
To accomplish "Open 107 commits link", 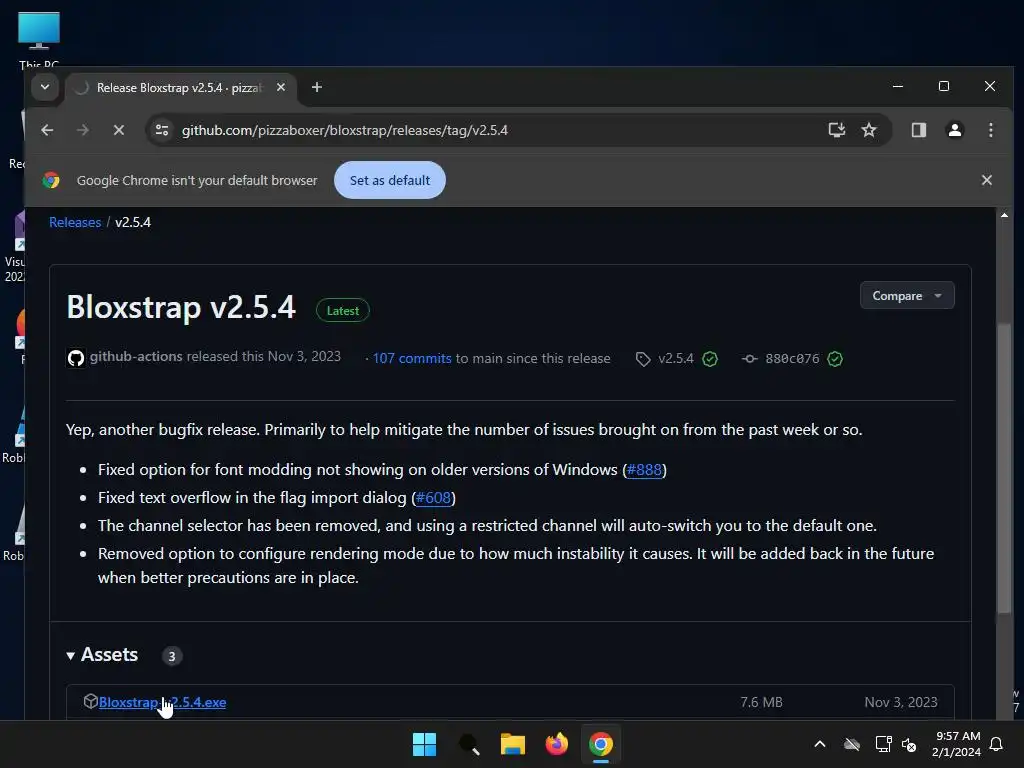I will (412, 359).
